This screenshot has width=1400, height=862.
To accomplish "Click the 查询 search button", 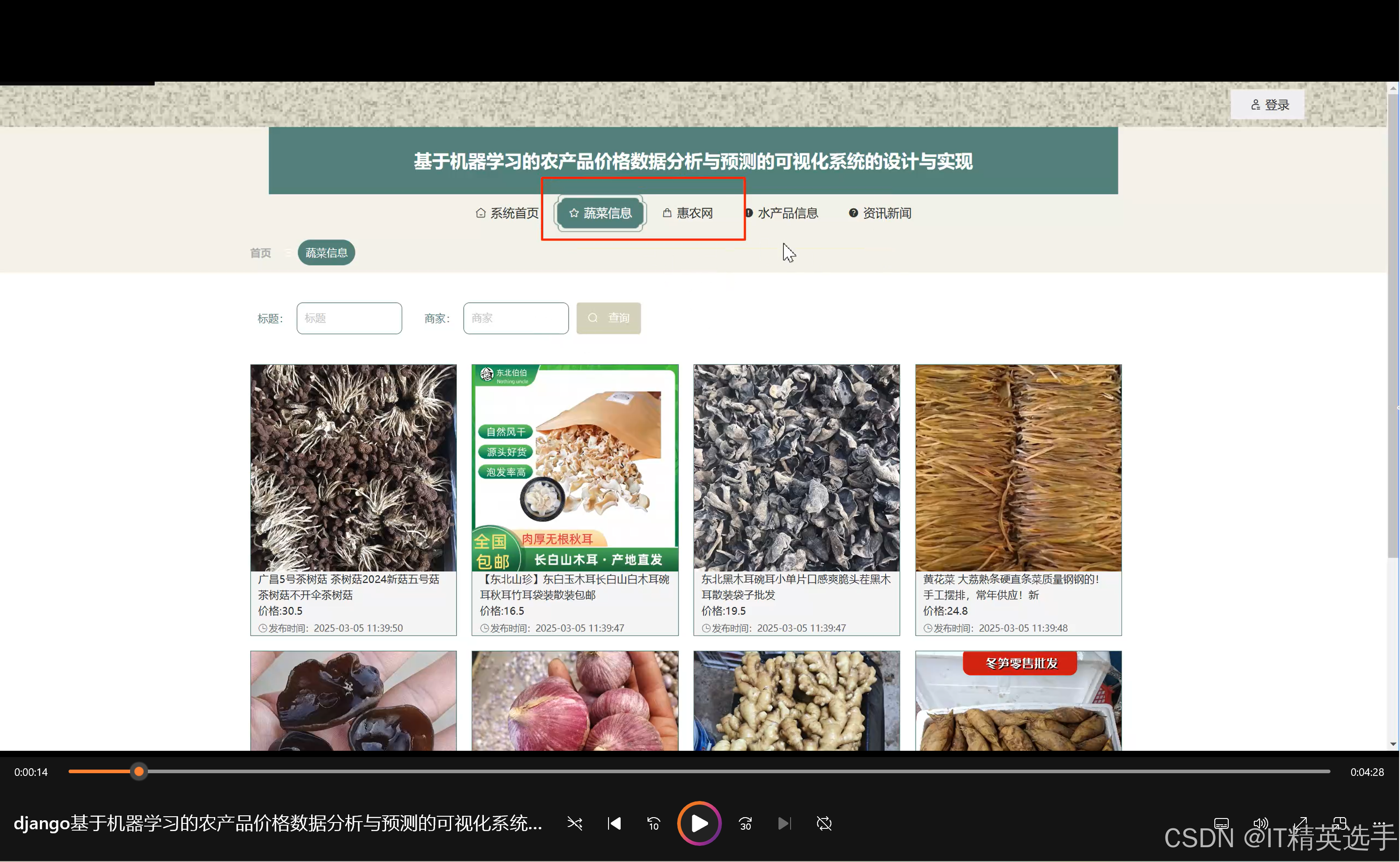I will click(x=608, y=318).
